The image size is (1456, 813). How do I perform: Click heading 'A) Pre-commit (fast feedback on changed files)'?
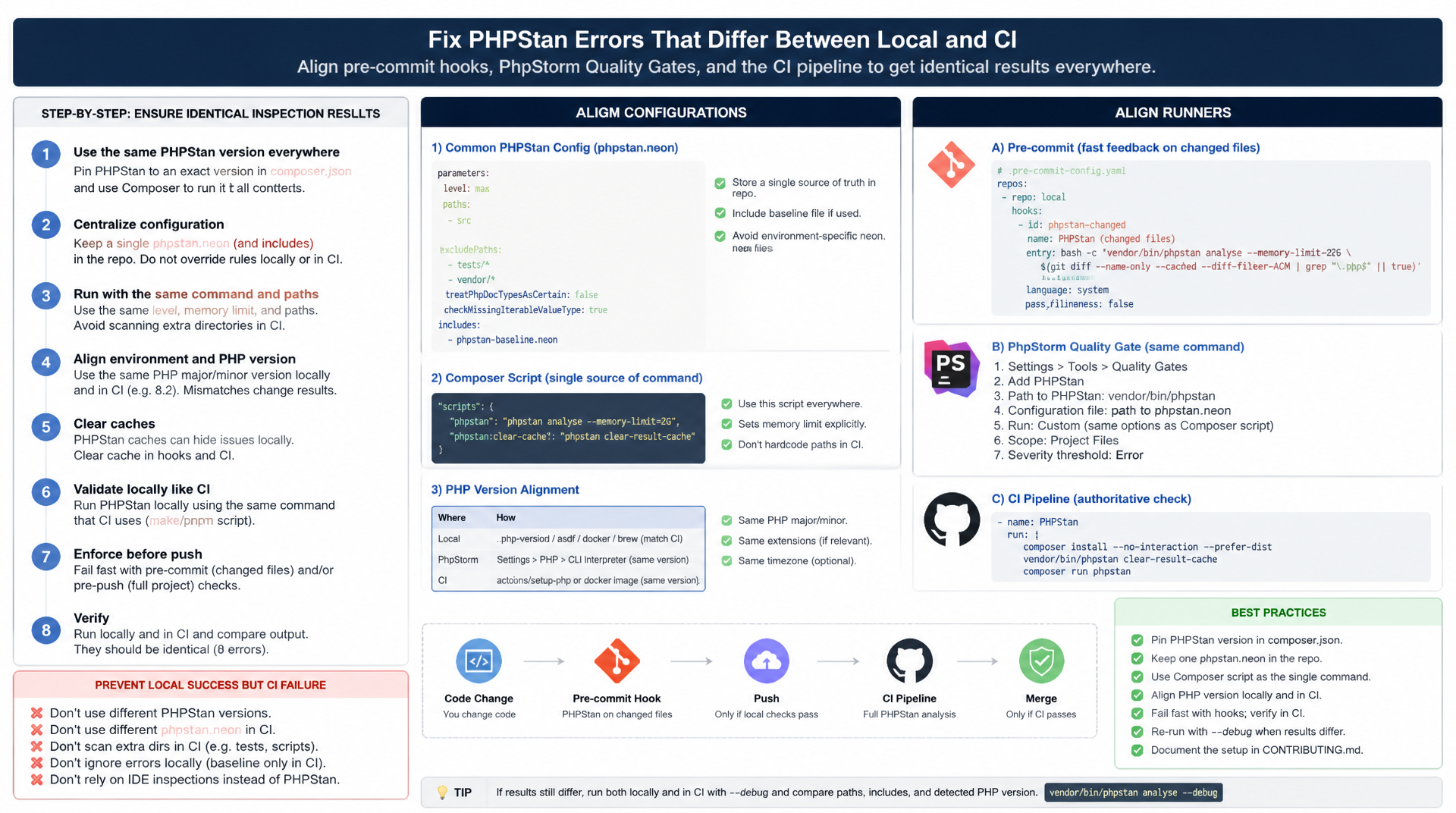[x=1125, y=148]
